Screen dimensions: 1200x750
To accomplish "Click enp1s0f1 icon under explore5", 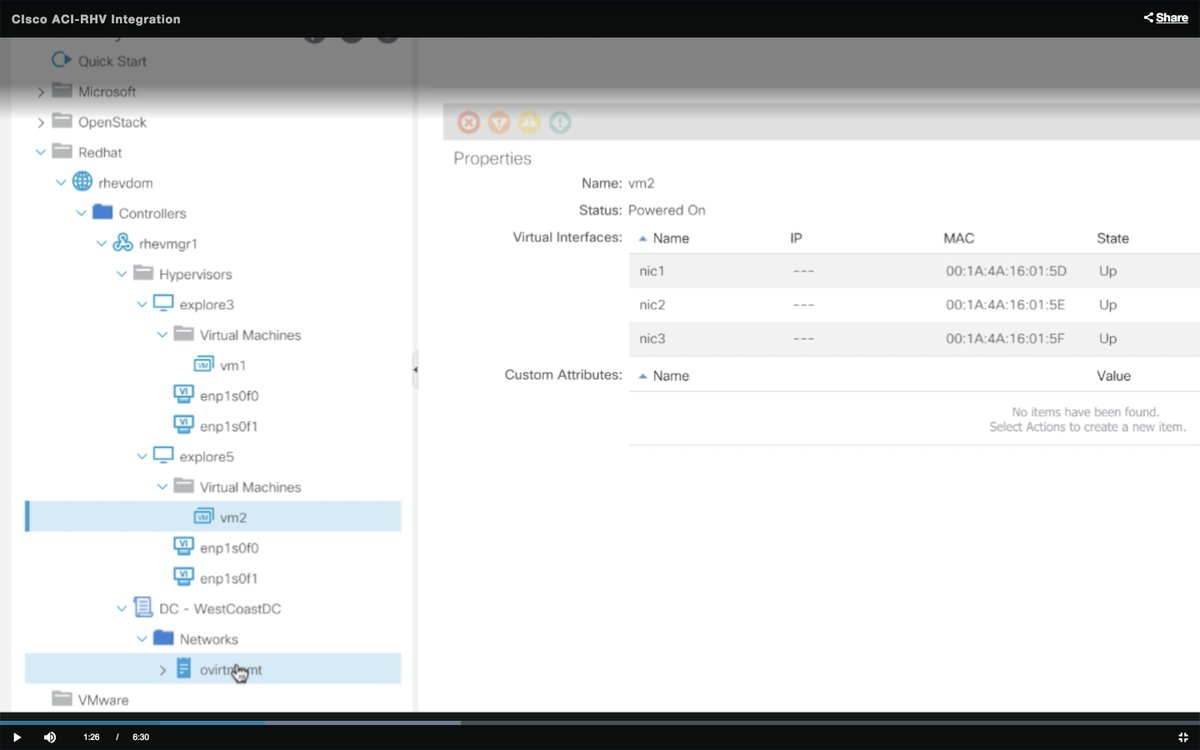I will (x=183, y=577).
